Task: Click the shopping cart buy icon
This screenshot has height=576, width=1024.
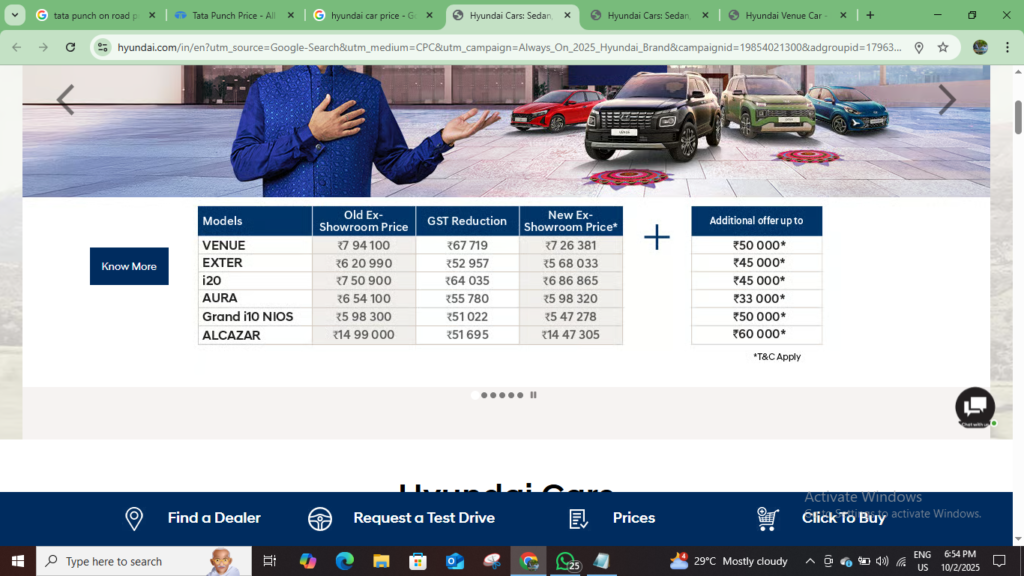Action: point(767,518)
